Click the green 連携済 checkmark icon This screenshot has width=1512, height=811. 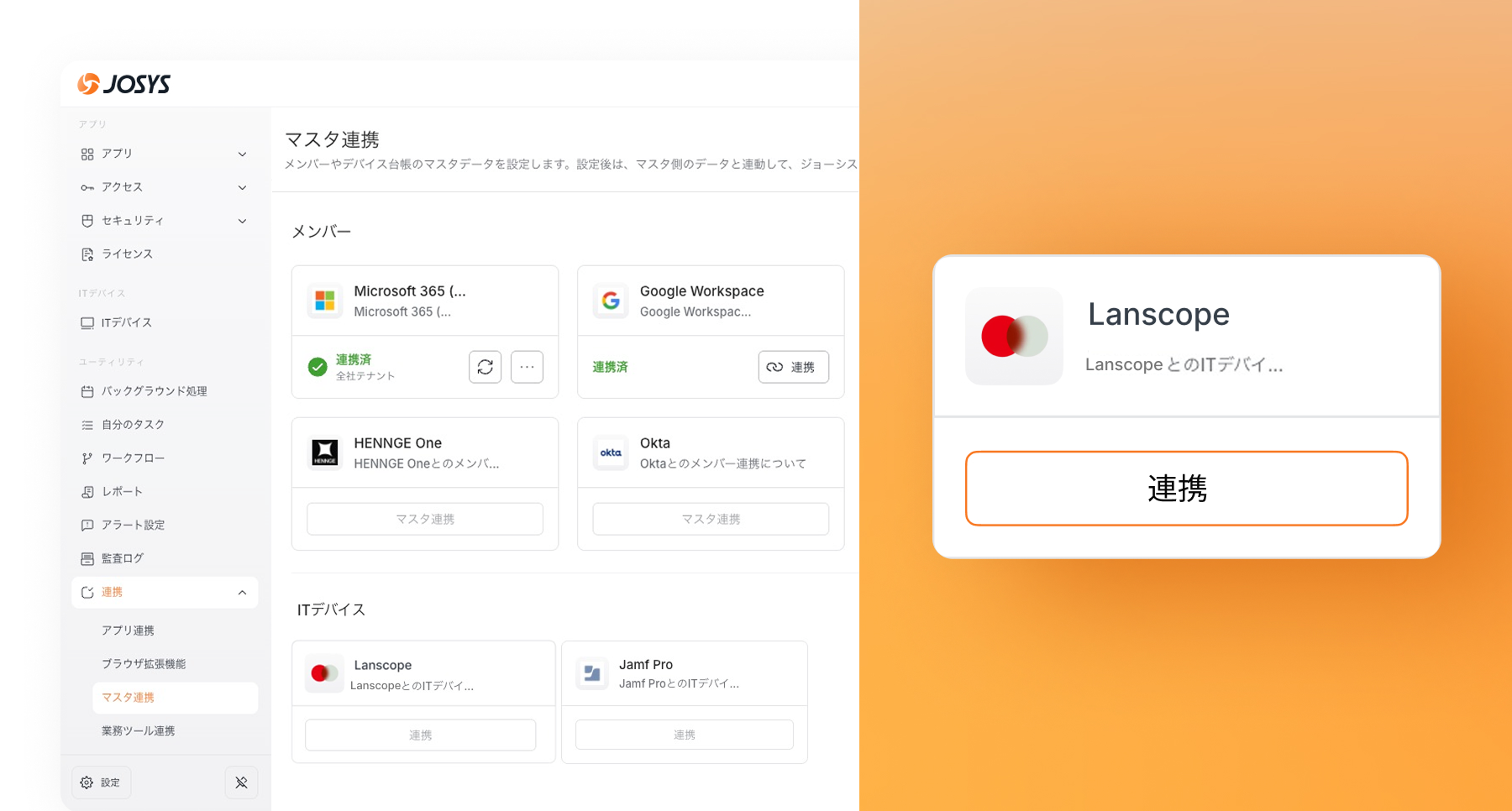tap(318, 367)
